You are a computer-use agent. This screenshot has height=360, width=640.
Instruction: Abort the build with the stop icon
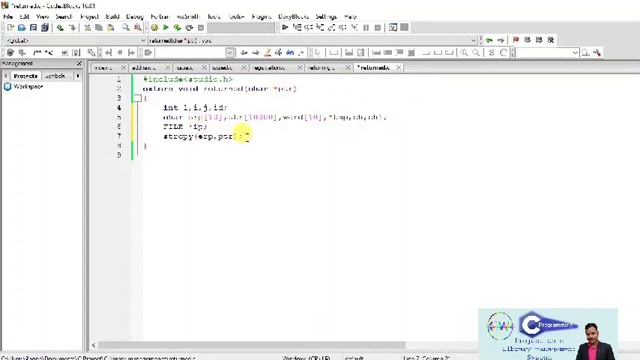point(201,27)
